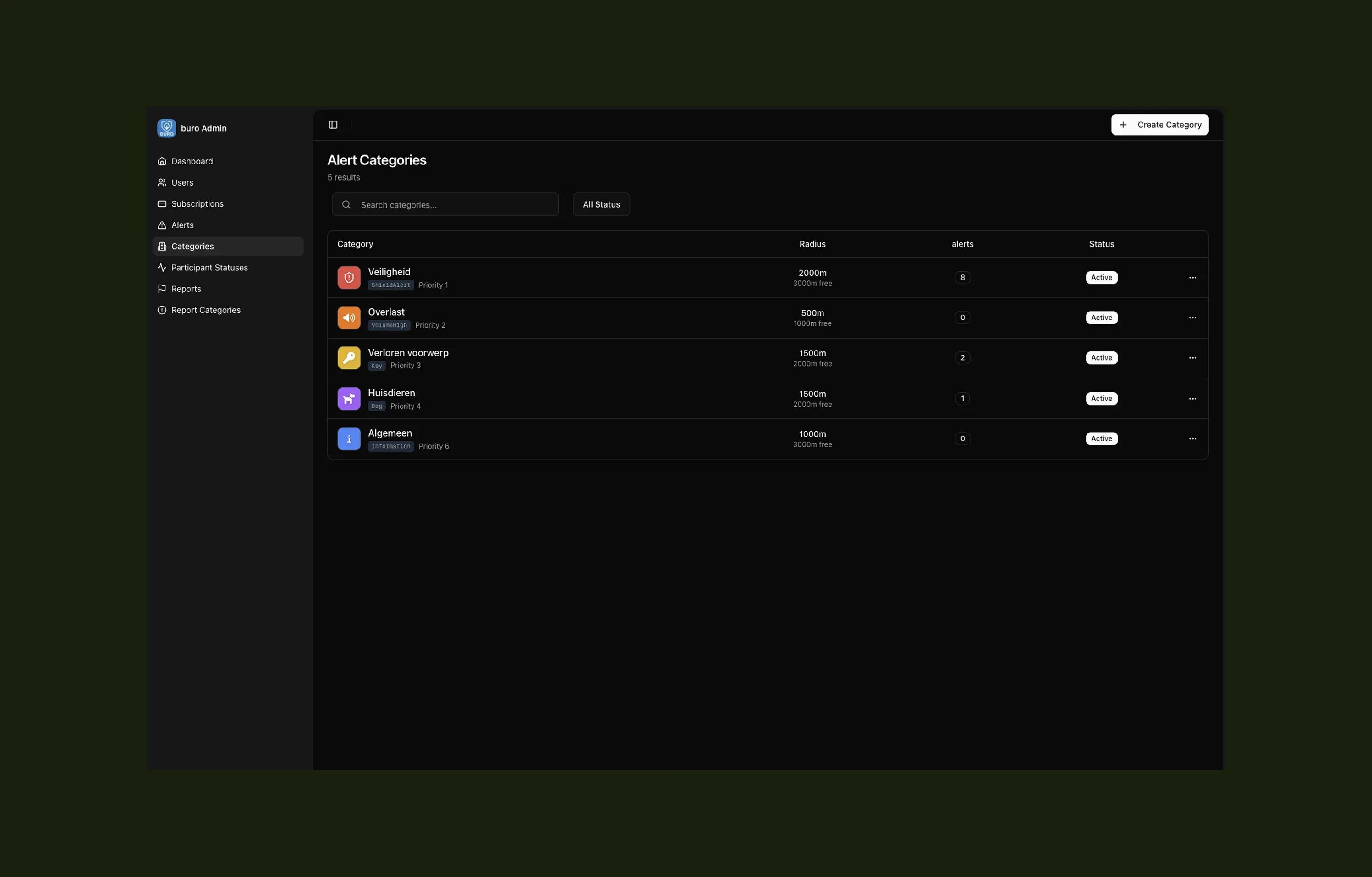Viewport: 1372px width, 877px height.
Task: Select the Participant Statuses activity icon
Action: pos(162,267)
